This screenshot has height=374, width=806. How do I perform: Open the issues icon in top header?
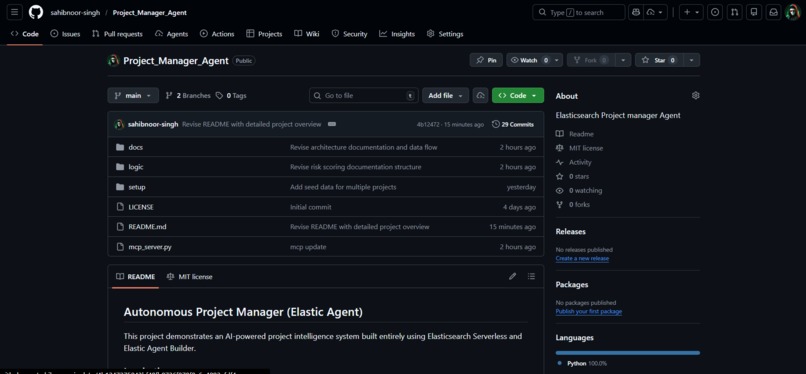[x=715, y=12]
